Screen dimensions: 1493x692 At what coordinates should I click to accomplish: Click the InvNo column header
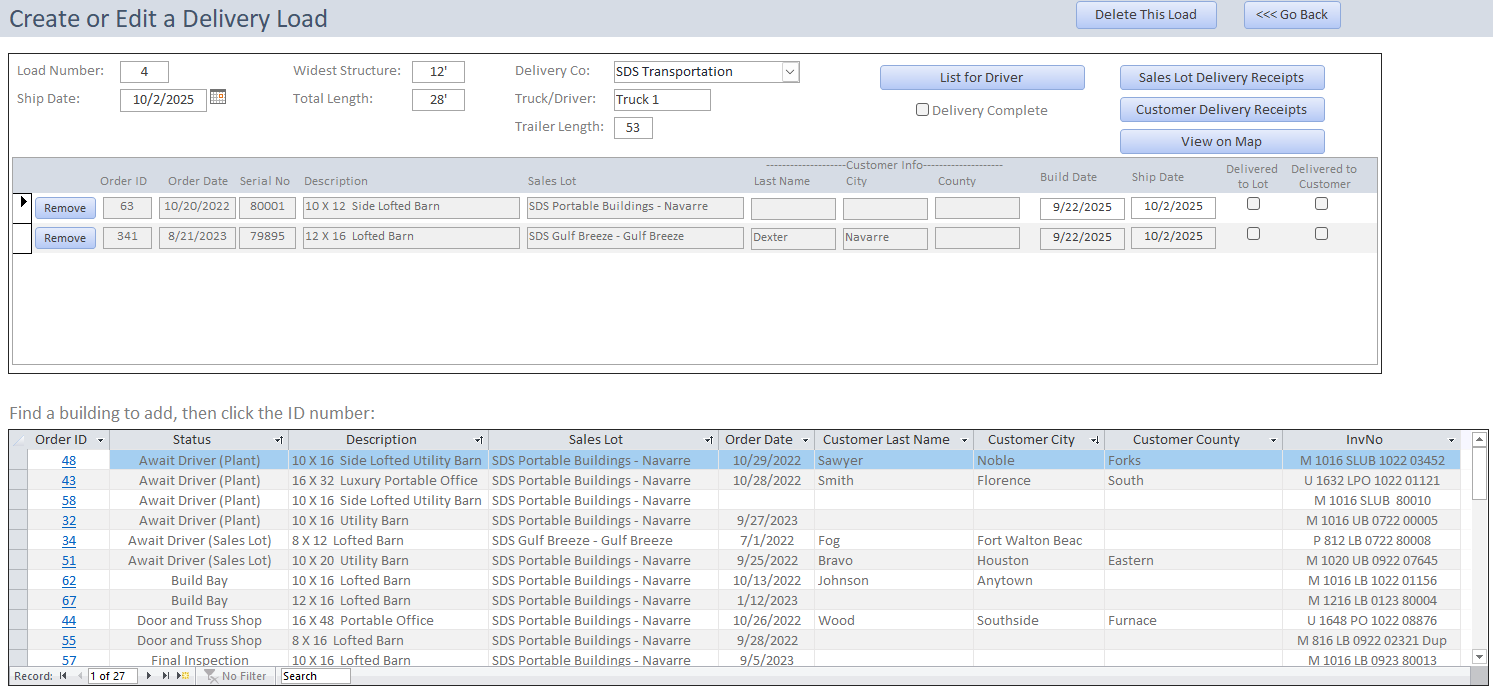tap(1363, 440)
